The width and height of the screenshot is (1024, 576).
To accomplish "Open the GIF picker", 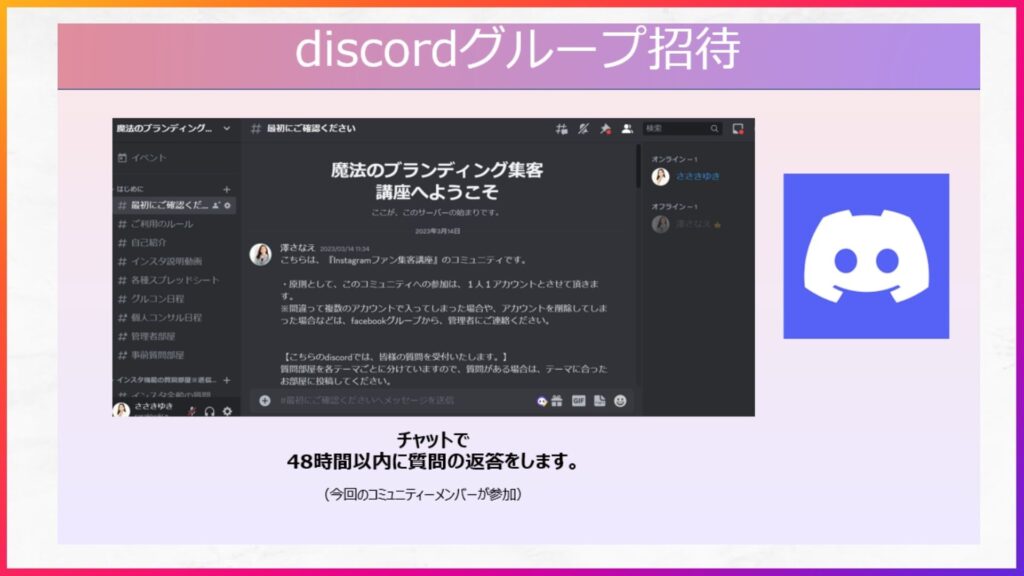I will click(579, 400).
